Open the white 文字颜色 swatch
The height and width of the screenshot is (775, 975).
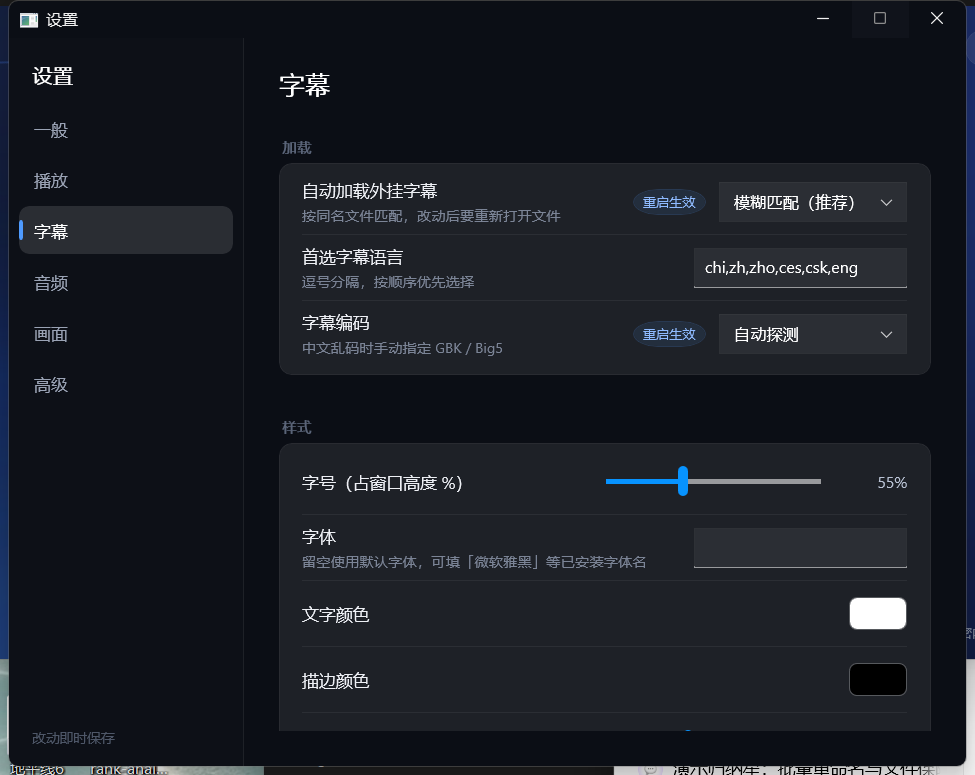coord(877,614)
